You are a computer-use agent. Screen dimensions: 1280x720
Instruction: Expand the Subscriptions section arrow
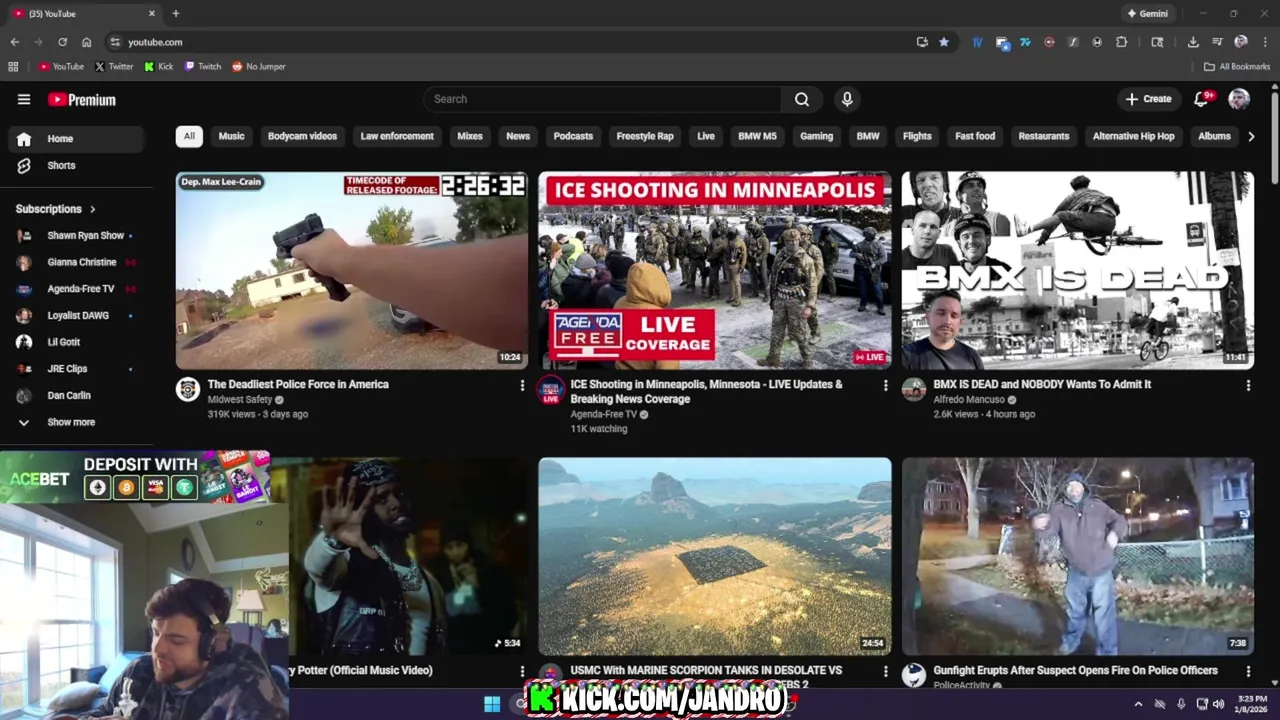coord(93,209)
